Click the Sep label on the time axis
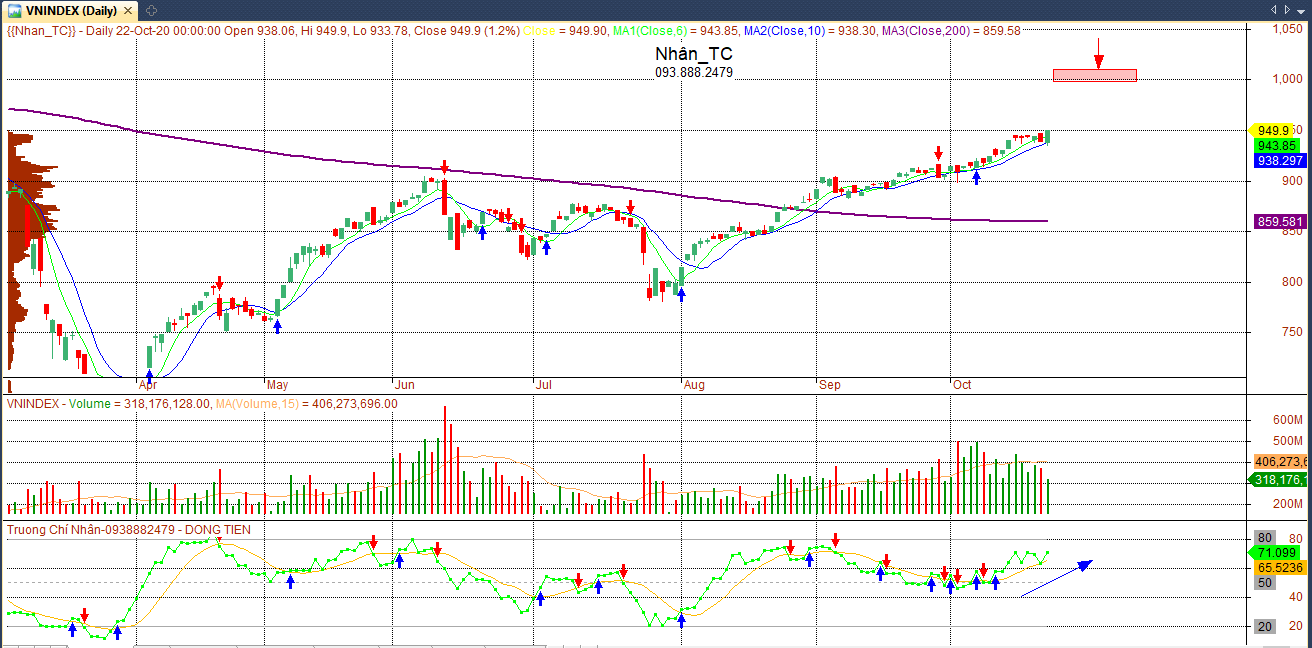1312x648 pixels. [x=829, y=385]
